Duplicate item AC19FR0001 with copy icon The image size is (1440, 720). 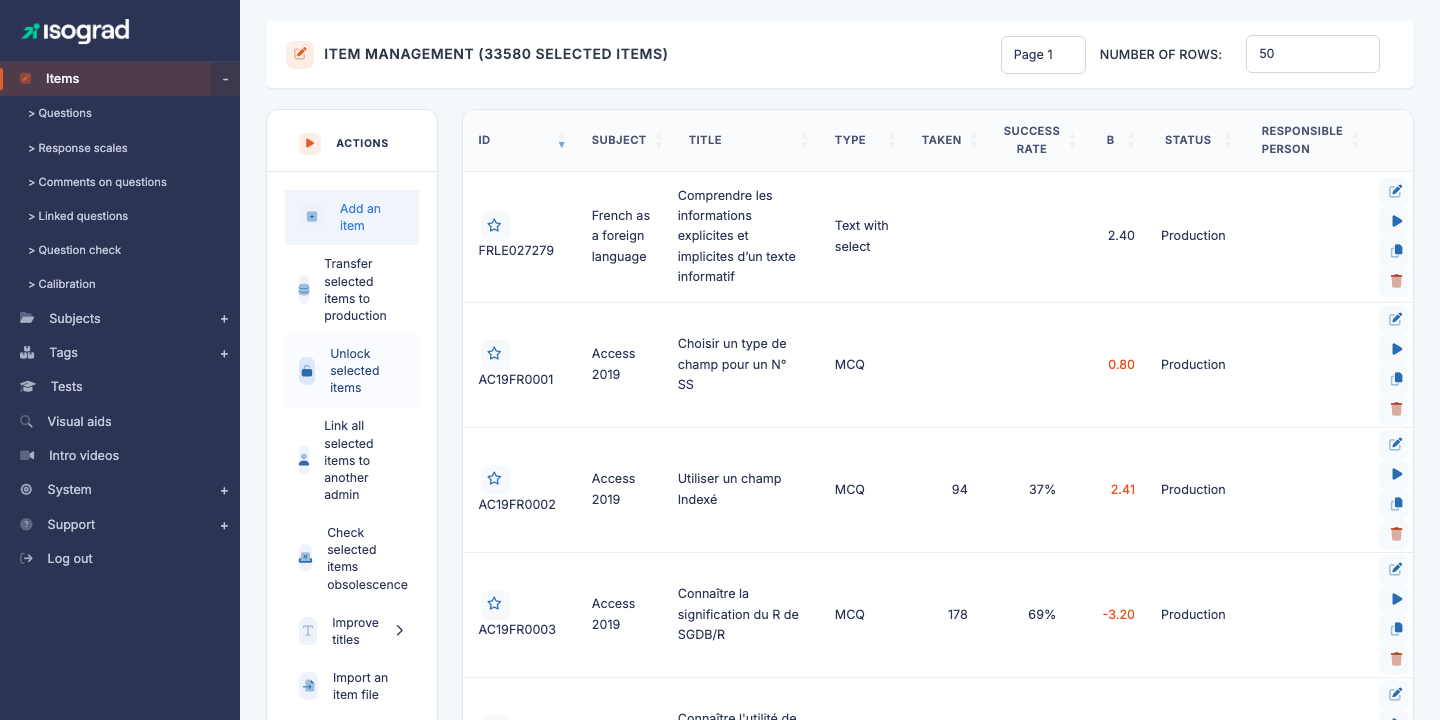tap(1396, 379)
